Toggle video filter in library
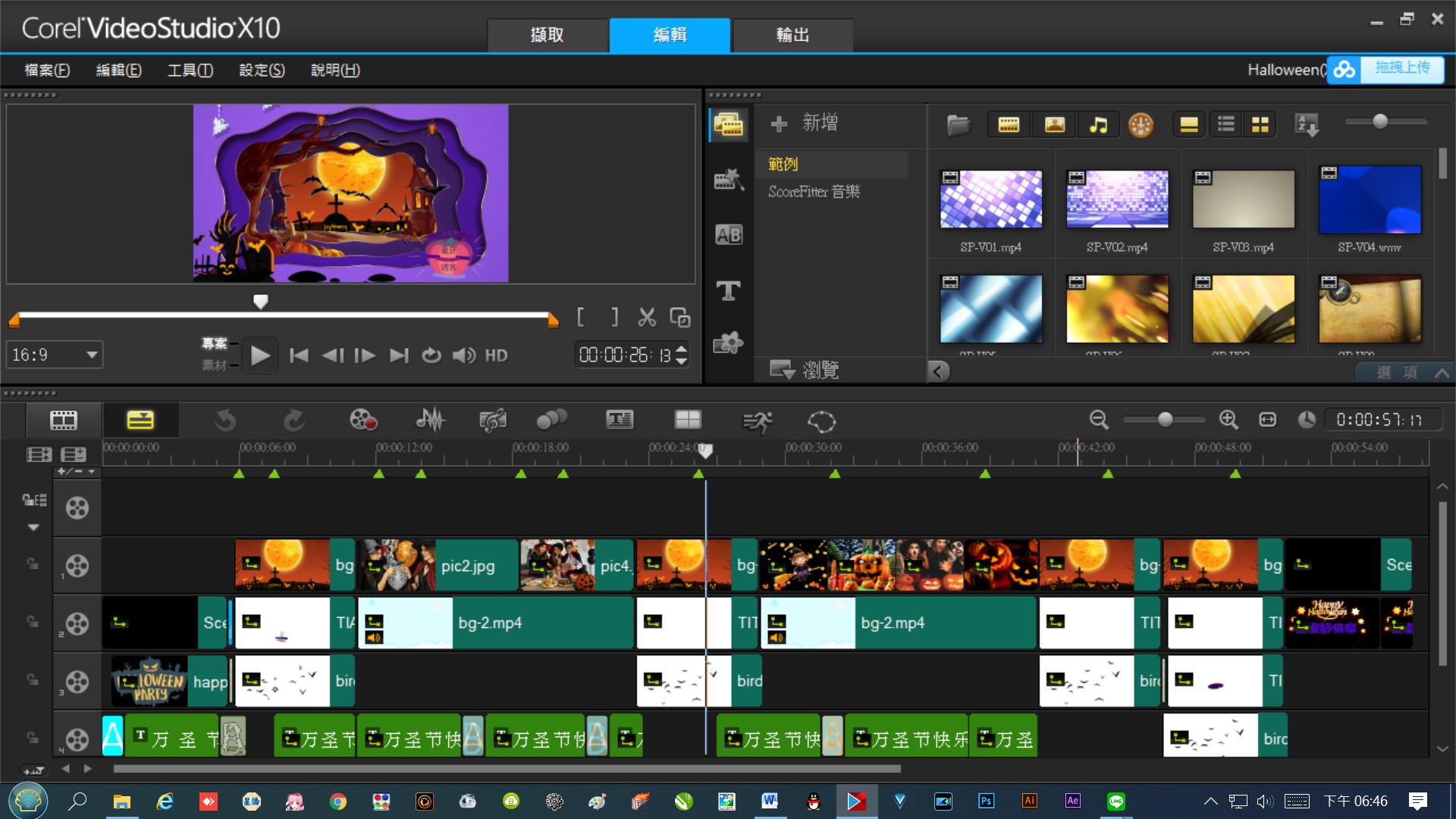Screen dimensions: 1456x819 coord(1009,124)
